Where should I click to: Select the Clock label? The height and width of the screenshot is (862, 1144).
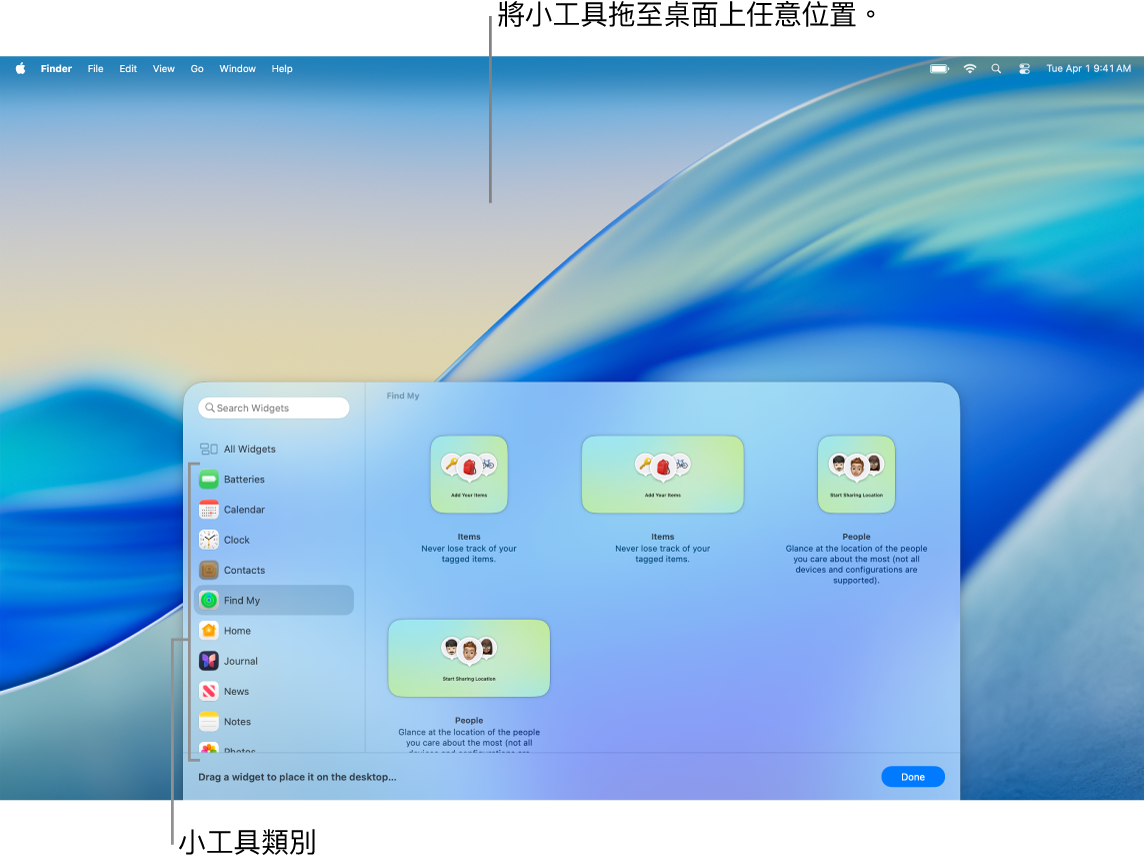pyautogui.click(x=236, y=540)
